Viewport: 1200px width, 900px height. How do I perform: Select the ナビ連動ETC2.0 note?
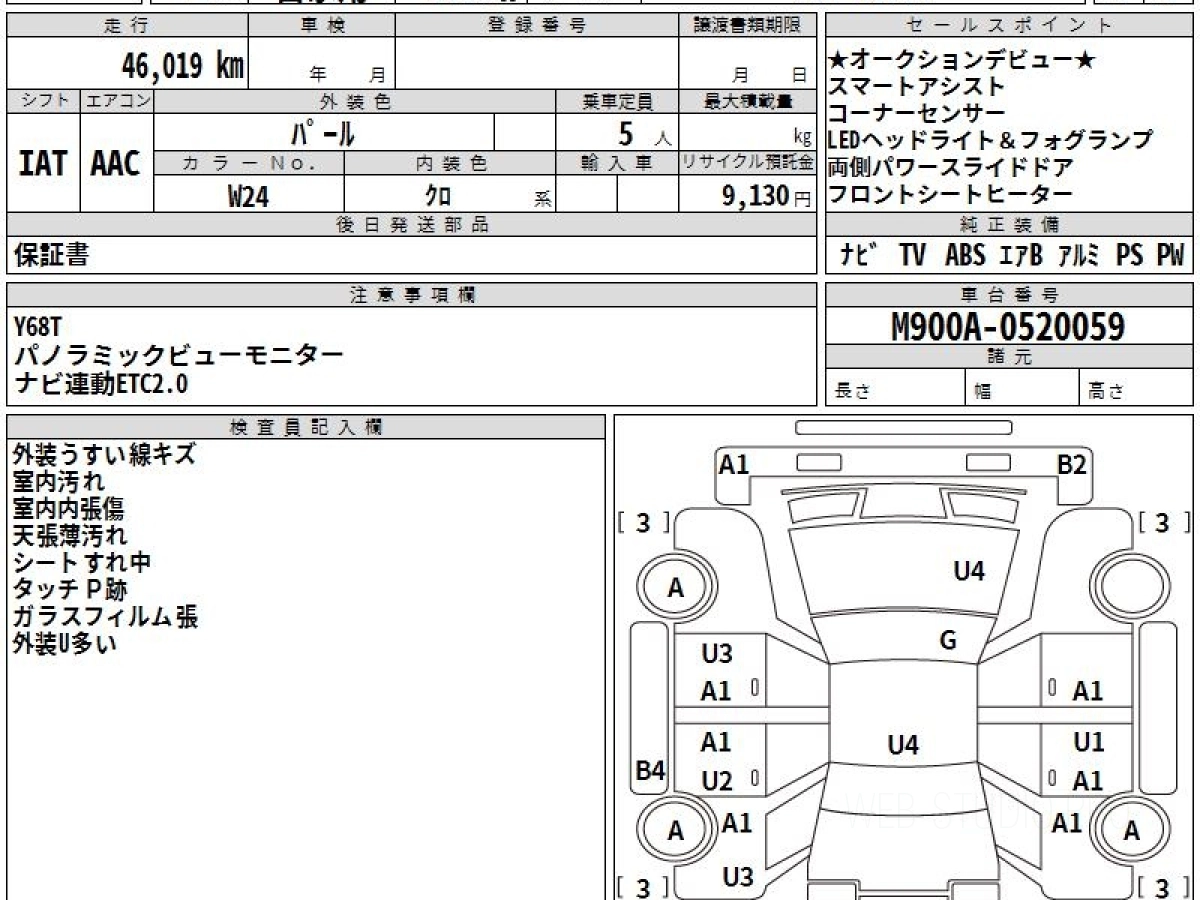101,383
